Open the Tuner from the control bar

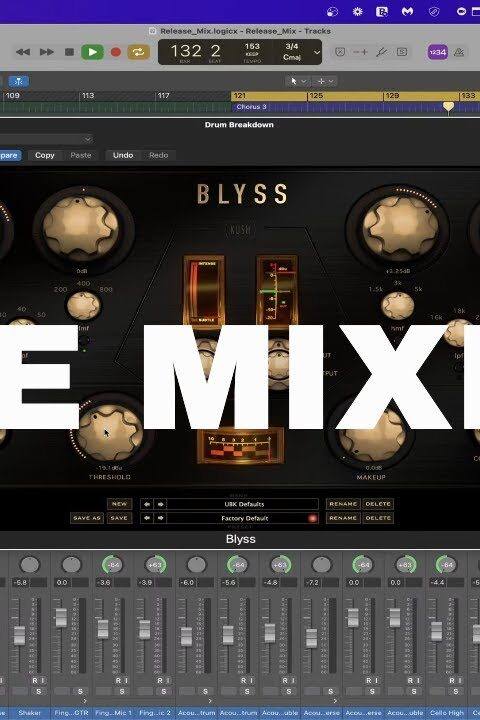point(381,52)
